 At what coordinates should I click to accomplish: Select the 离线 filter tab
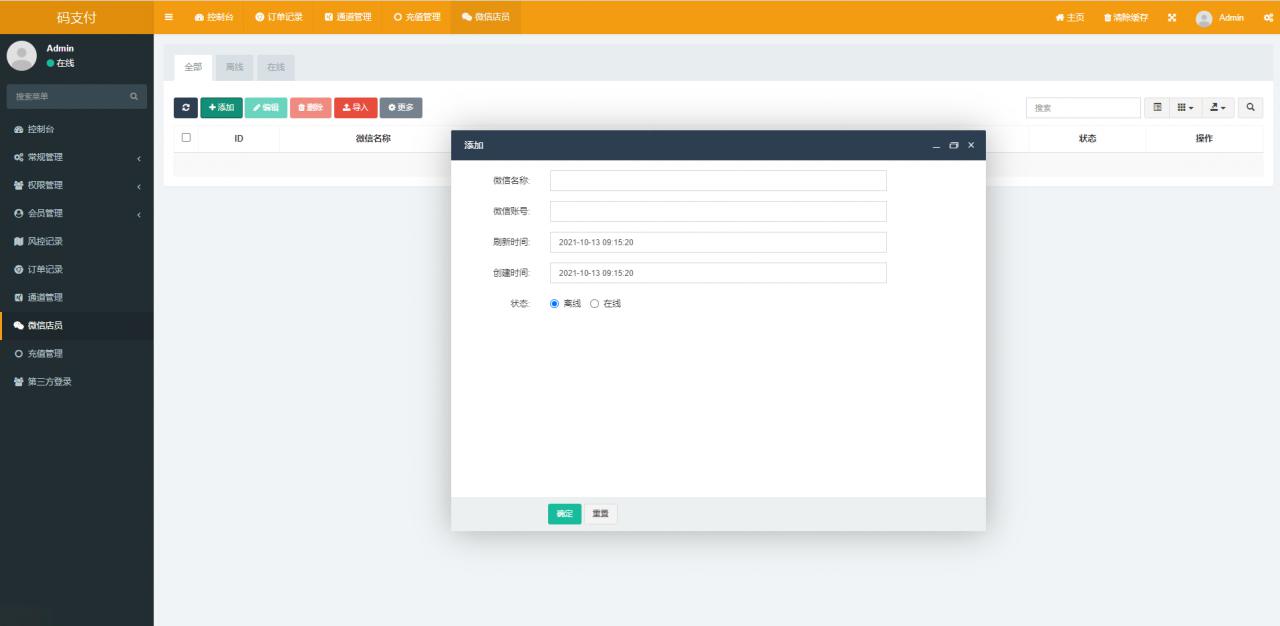pyautogui.click(x=234, y=67)
